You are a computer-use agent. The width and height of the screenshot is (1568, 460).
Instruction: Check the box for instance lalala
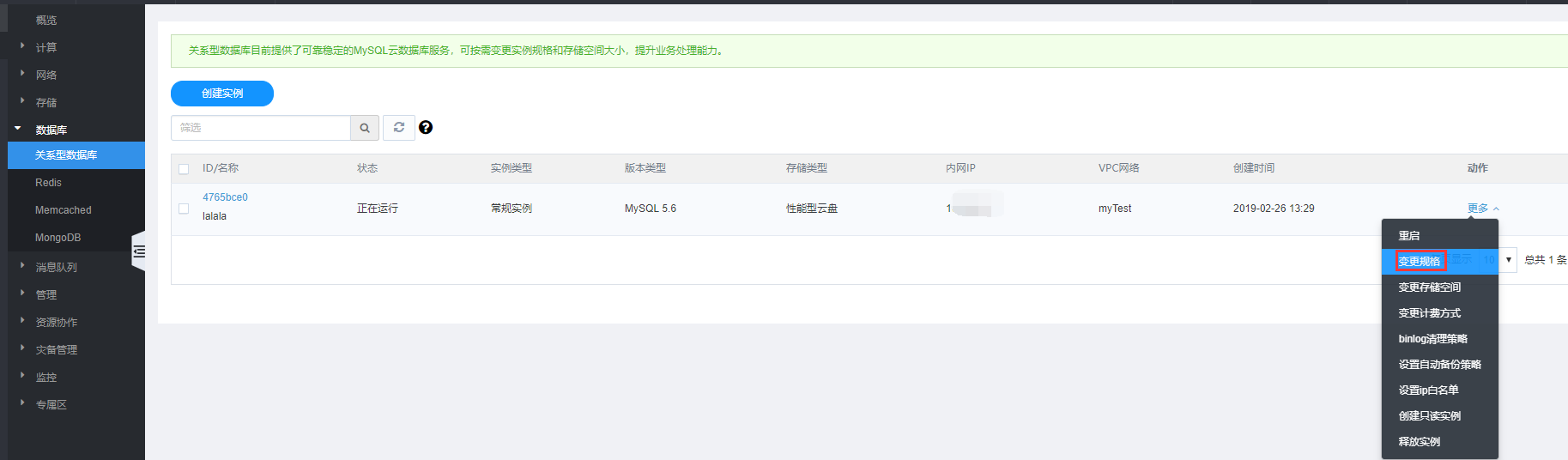click(184, 209)
